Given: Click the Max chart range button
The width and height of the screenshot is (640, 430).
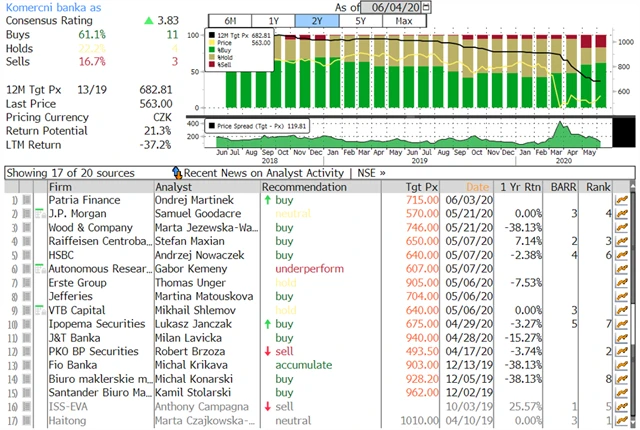Looking at the screenshot, I should tap(404, 20).
